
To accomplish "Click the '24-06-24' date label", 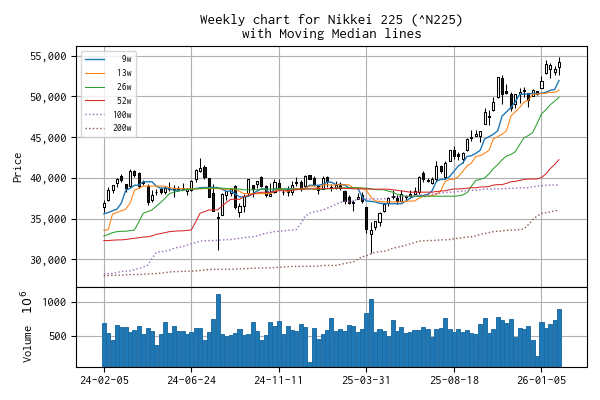I will tap(191, 380).
